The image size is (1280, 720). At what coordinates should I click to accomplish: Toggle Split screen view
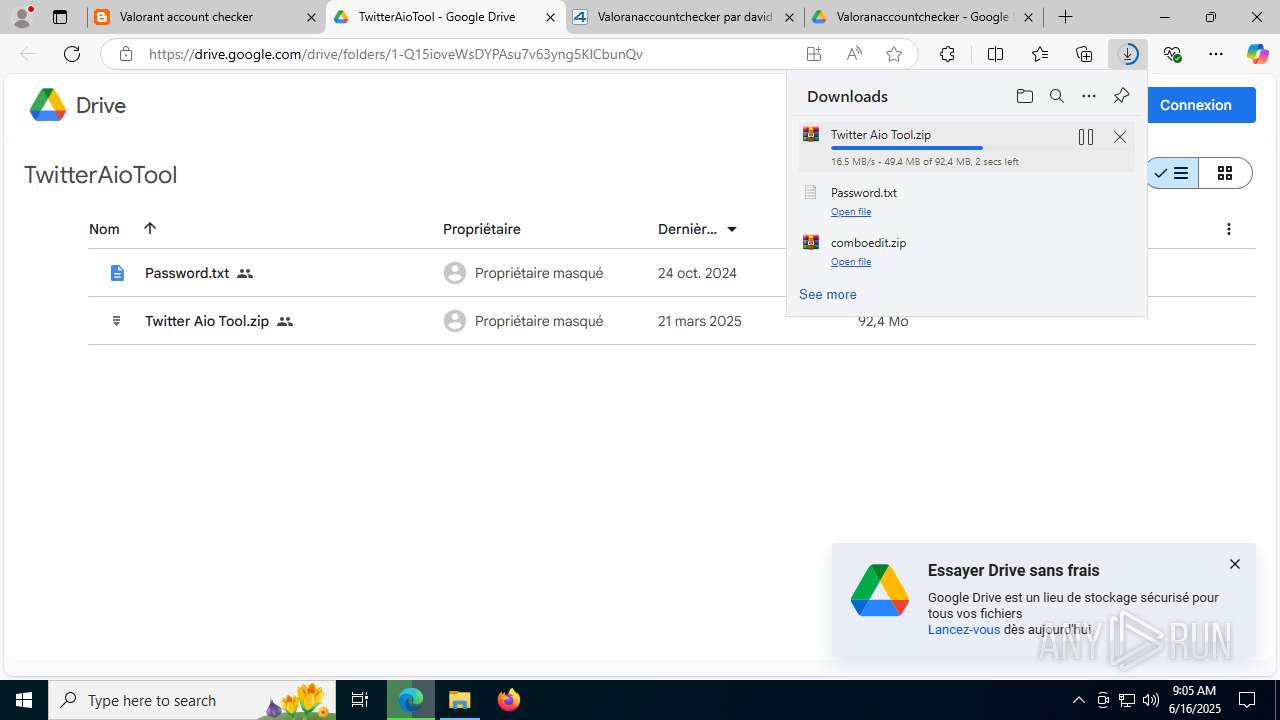(995, 55)
